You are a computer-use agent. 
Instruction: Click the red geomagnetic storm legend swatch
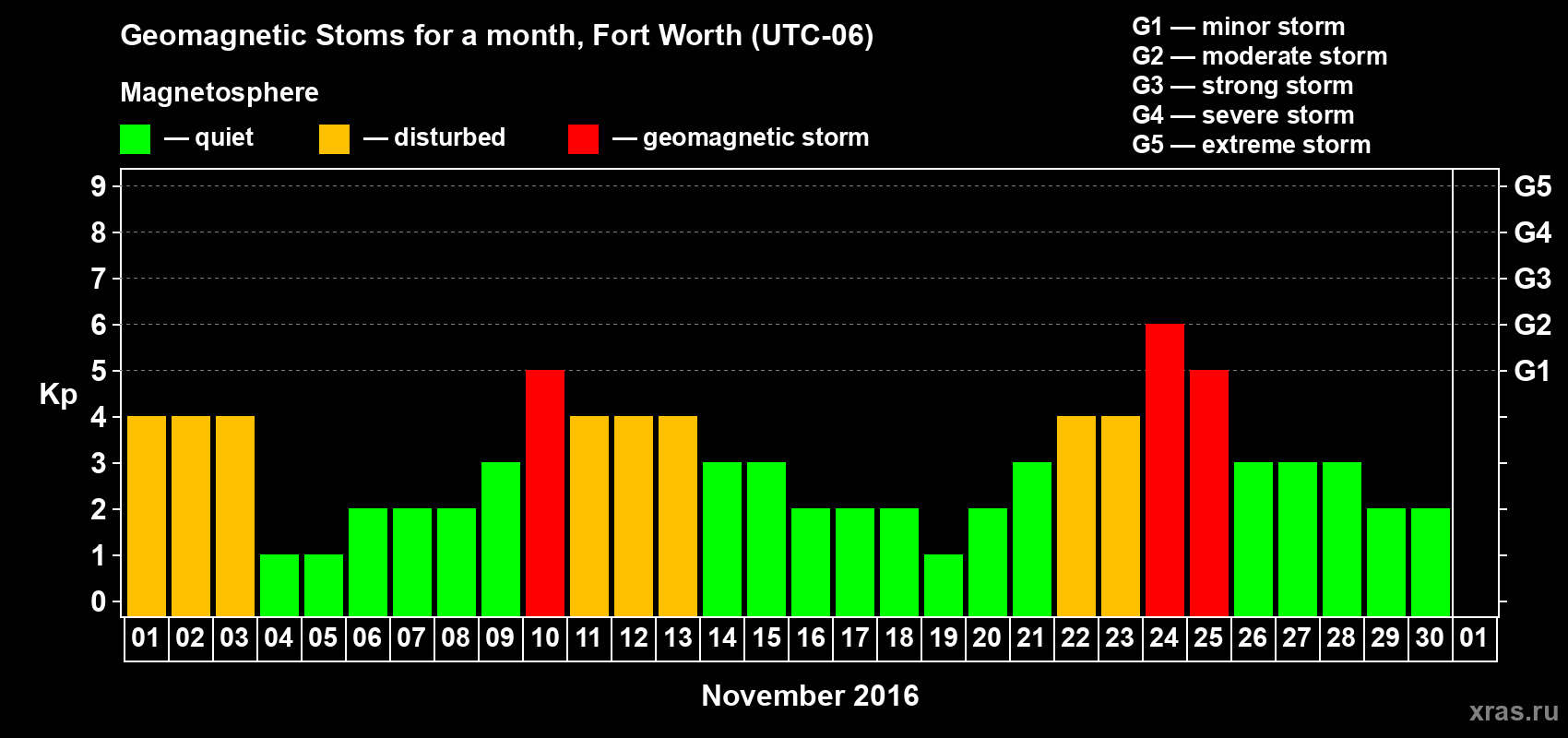coord(583,139)
